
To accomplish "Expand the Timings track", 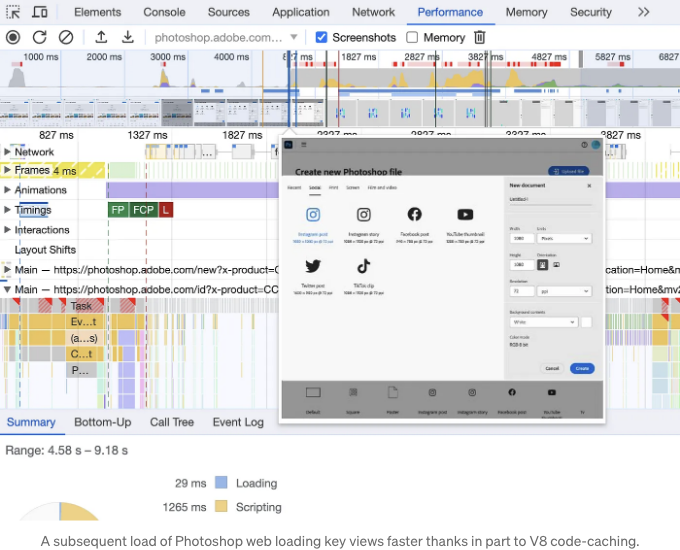I will pos(7,210).
